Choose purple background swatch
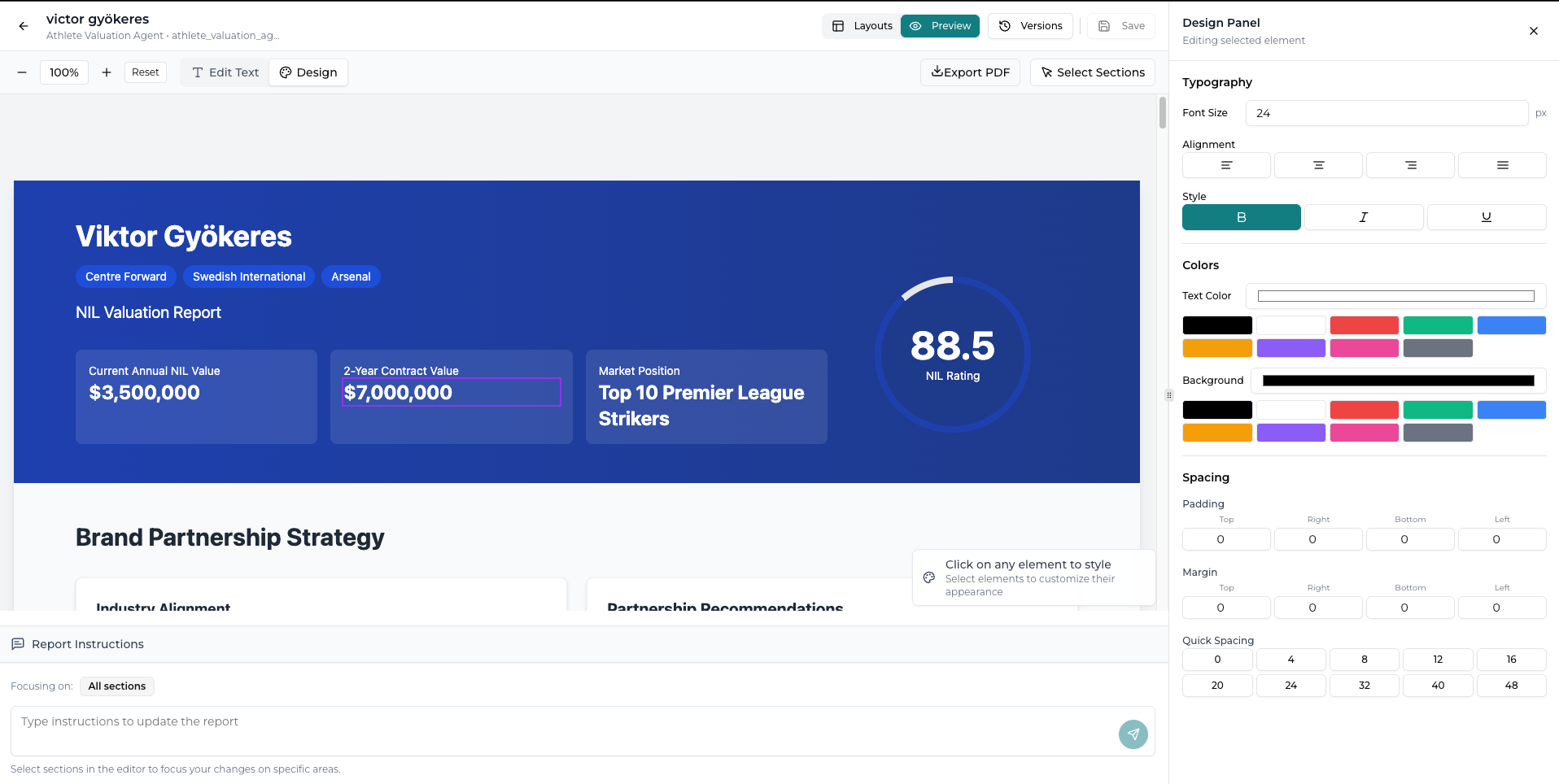 [x=1291, y=433]
